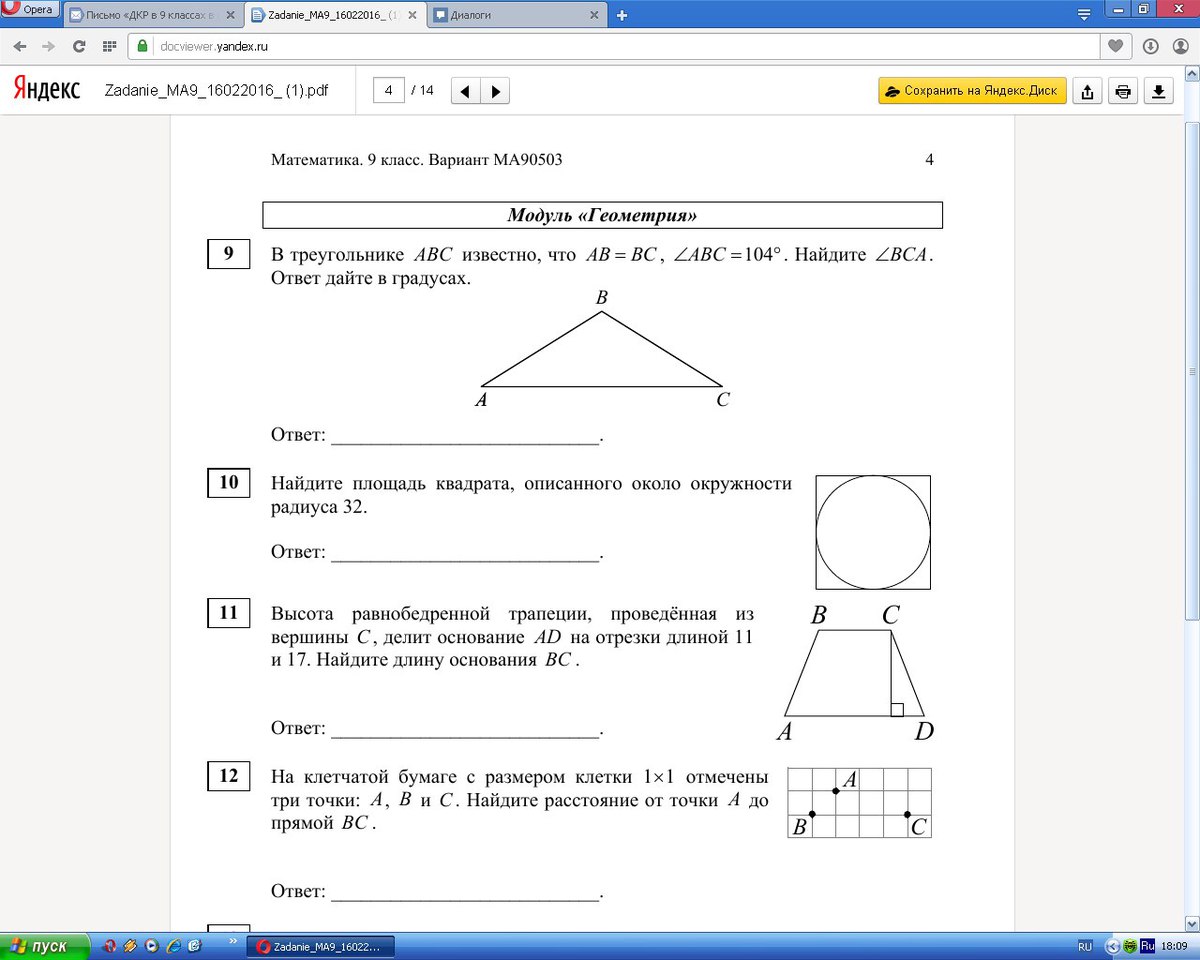This screenshot has width=1200, height=960.
Task: Go forward to the next page
Action: [x=49, y=46]
